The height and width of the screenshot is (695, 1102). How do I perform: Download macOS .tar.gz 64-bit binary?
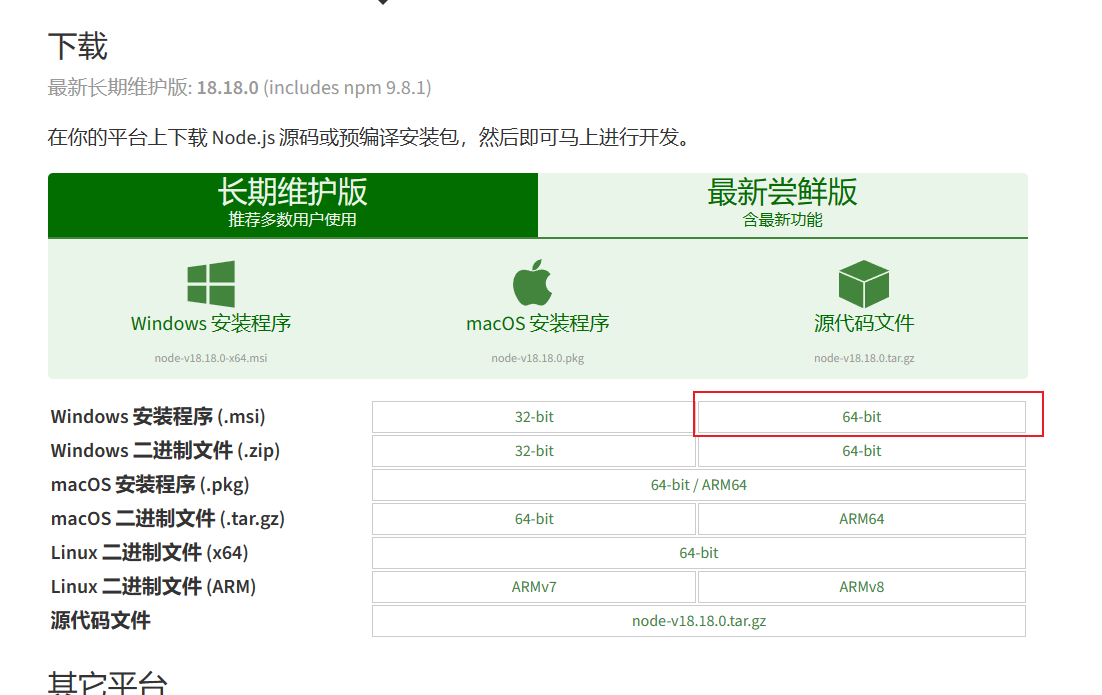point(534,519)
